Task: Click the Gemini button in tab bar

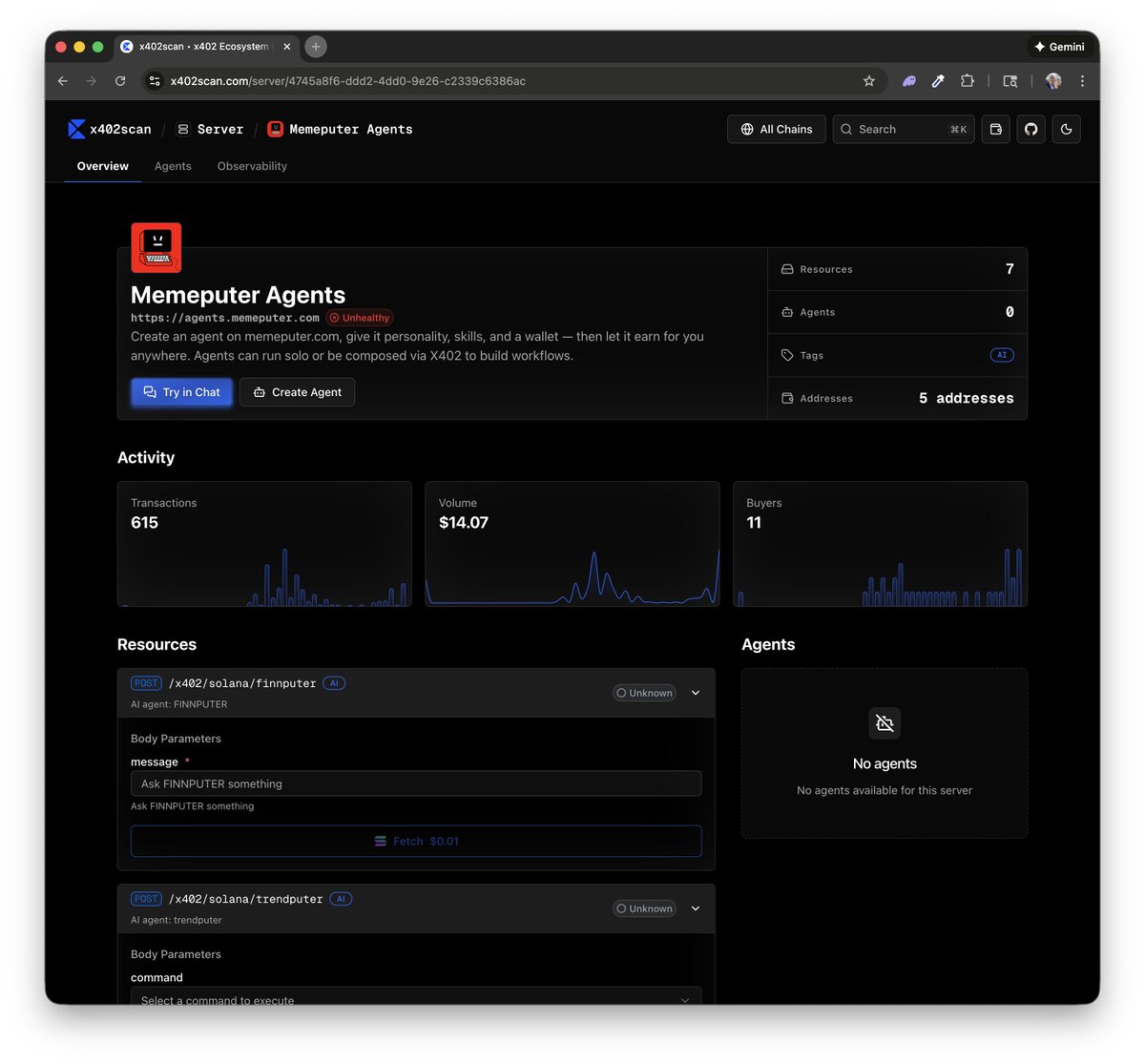Action: [x=1059, y=46]
